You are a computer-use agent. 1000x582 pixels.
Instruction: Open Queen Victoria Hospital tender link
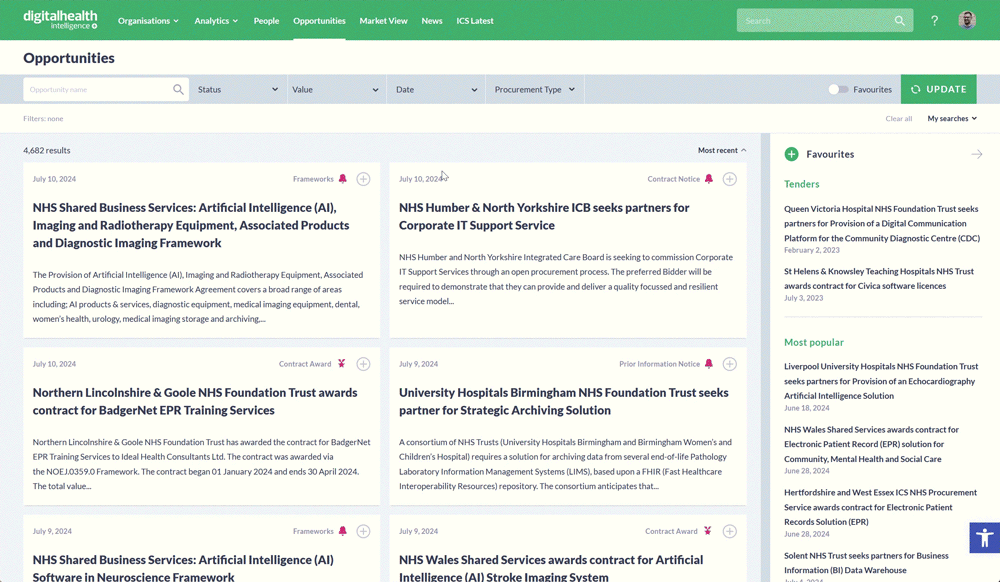[881, 223]
